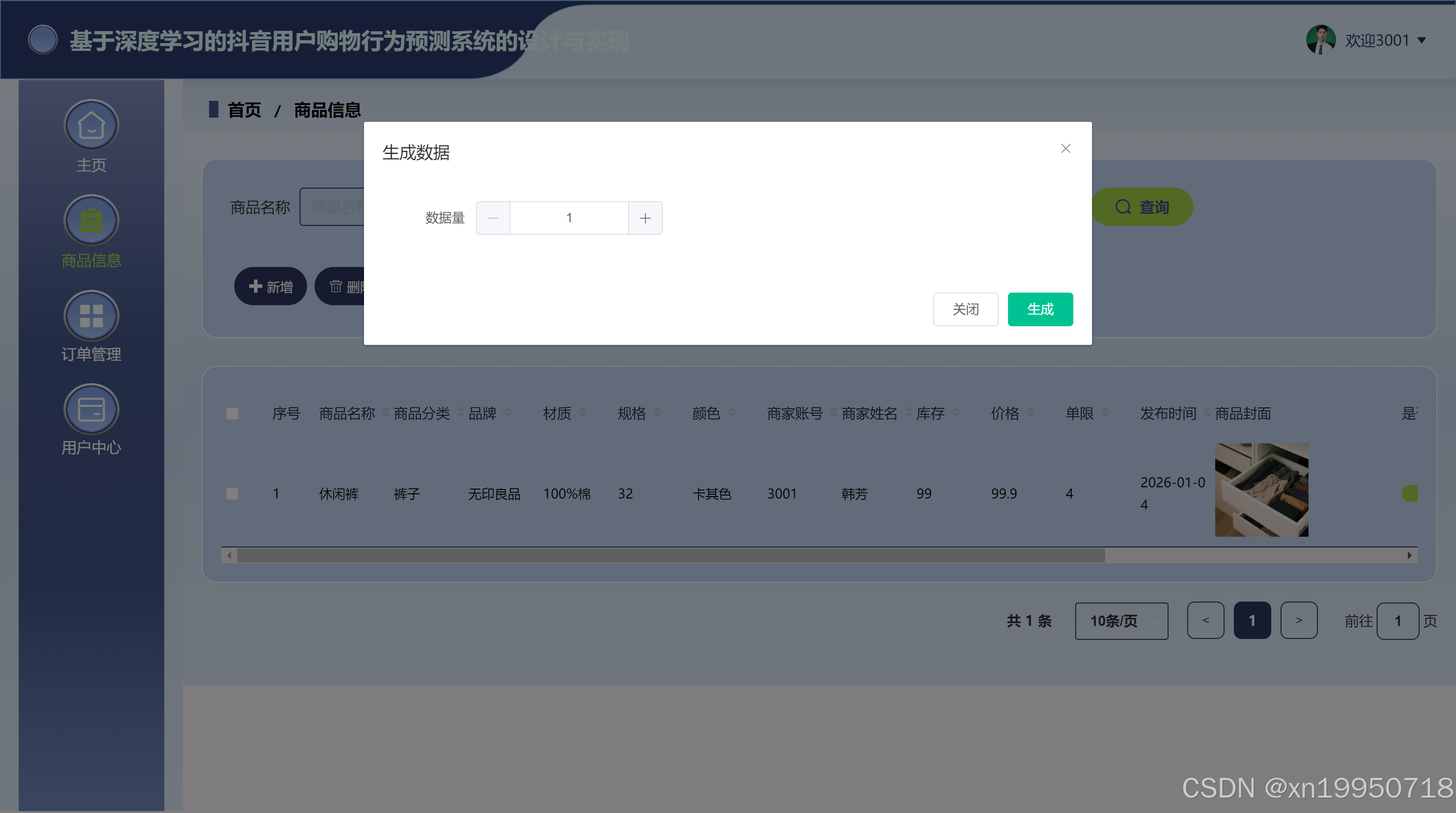
Task: Decrease 数据量 with the minus button
Action: 493,217
